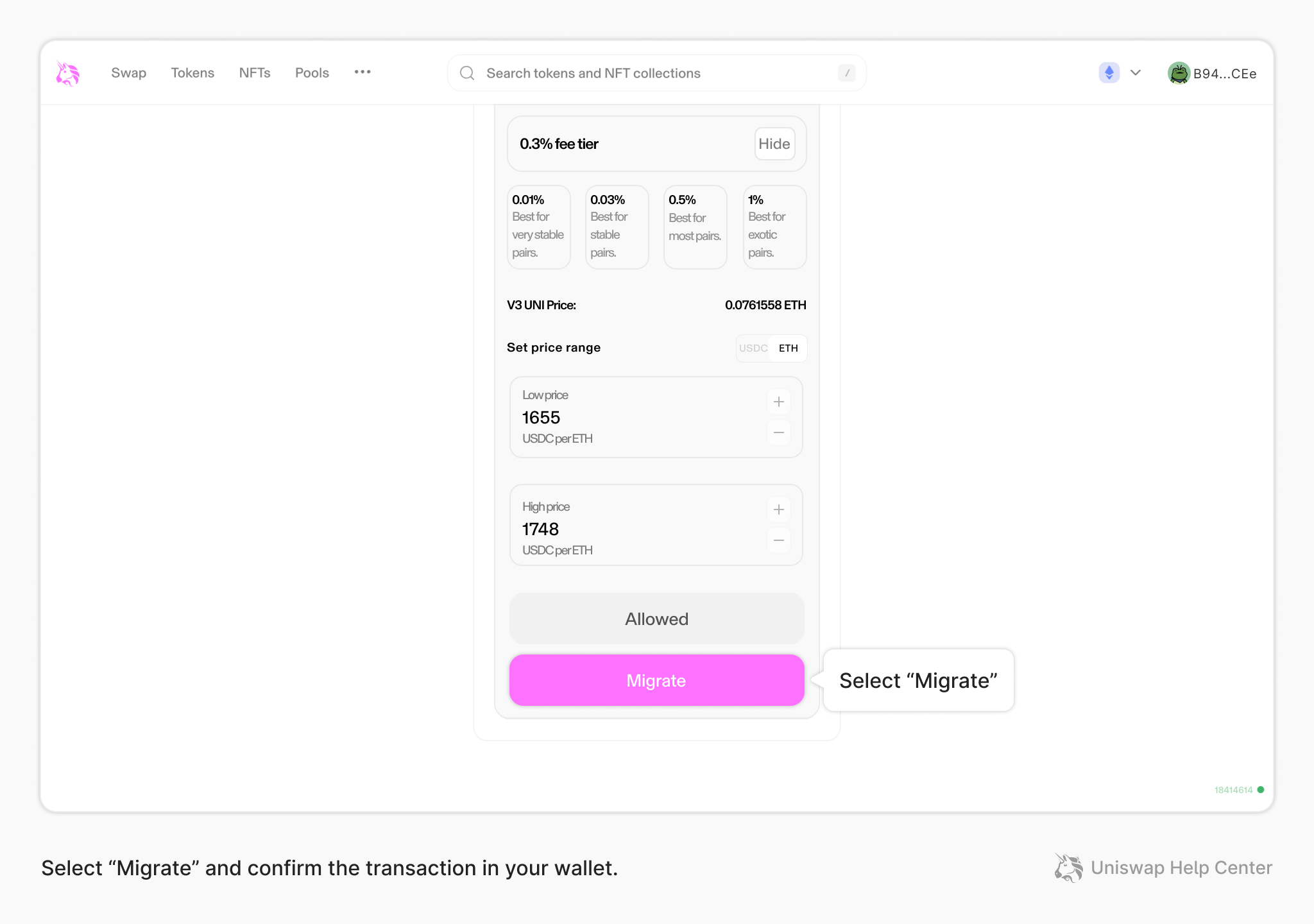The image size is (1314, 924).
Task: Click the green block status indicator
Action: (1261, 789)
